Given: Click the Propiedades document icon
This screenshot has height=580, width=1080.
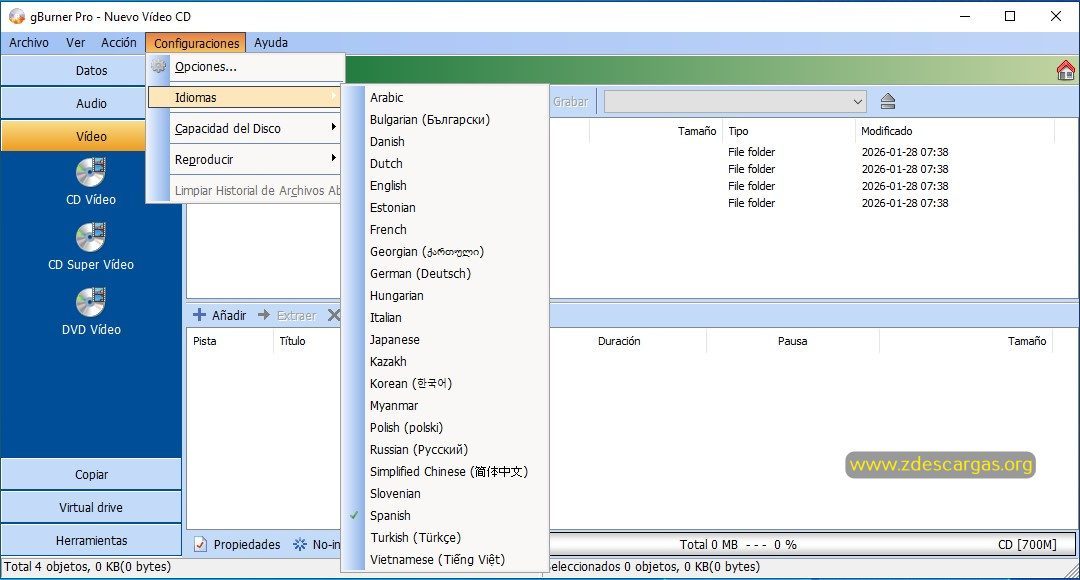Looking at the screenshot, I should pos(200,544).
